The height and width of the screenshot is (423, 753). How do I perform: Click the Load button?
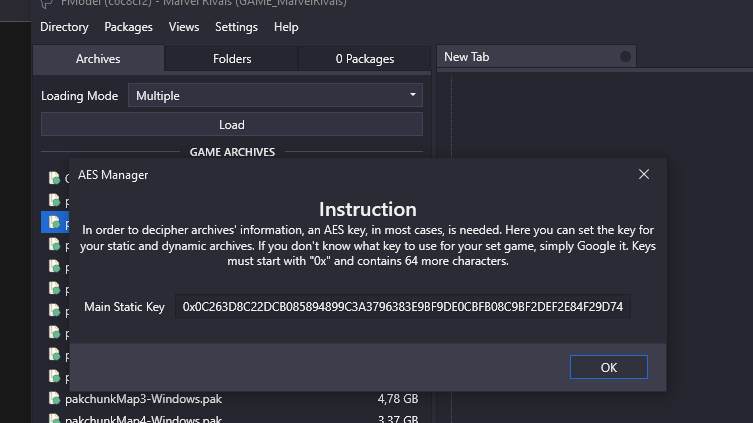pos(232,125)
